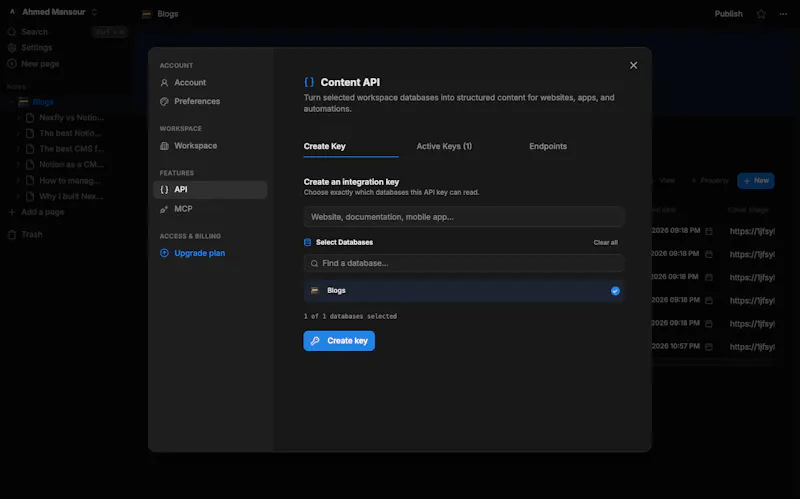
Task: Click the Preferences palette icon
Action: [x=164, y=102]
